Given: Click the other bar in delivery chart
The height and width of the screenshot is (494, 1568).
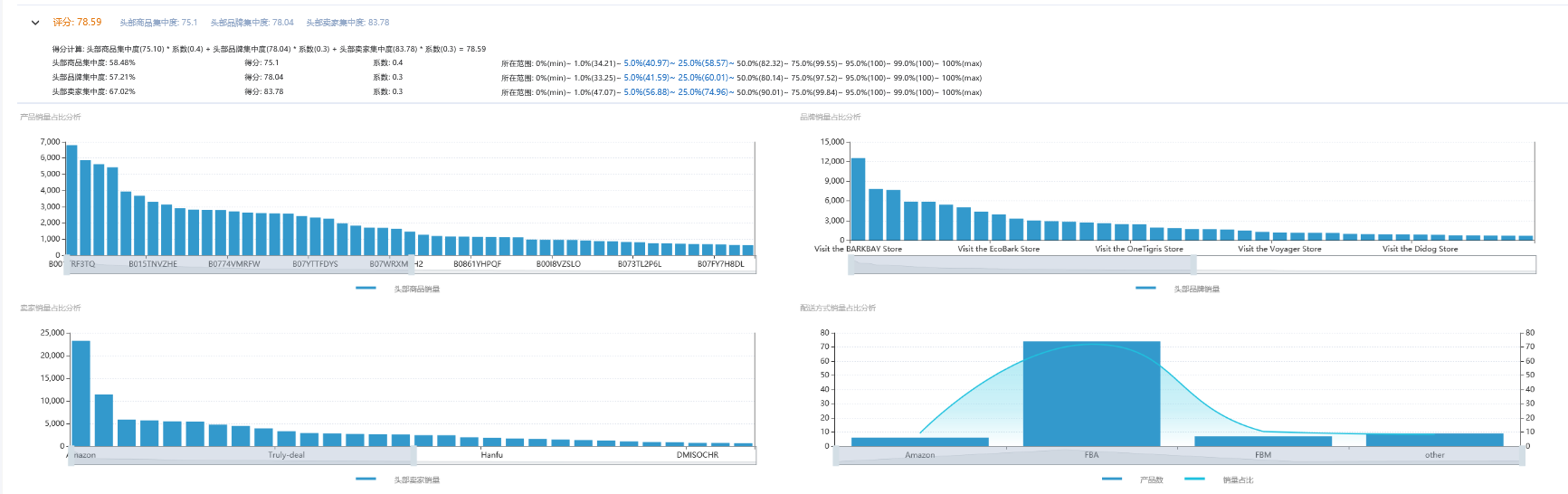Looking at the screenshot, I should 1434,440.
